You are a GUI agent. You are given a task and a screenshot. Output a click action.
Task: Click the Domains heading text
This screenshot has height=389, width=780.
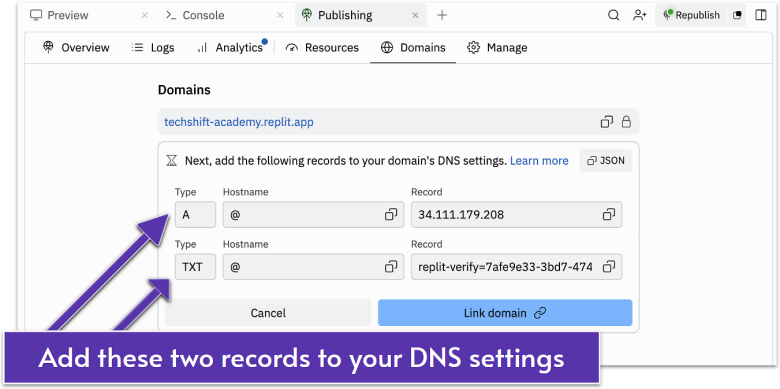tap(184, 90)
